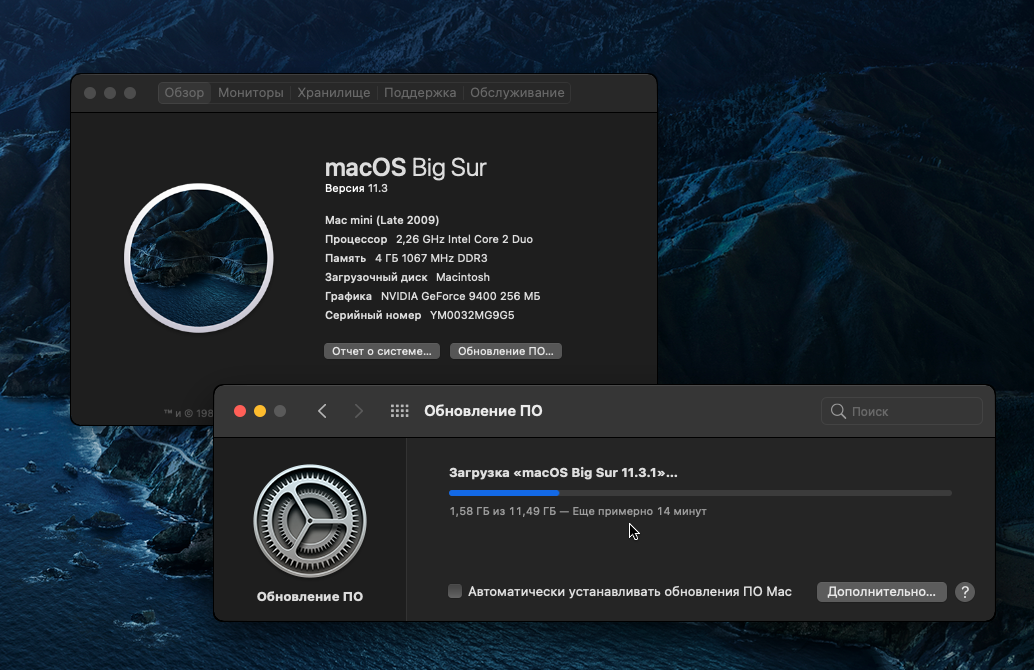This screenshot has height=670, width=1034.
Task: Close the Software Update window
Action: (x=240, y=411)
